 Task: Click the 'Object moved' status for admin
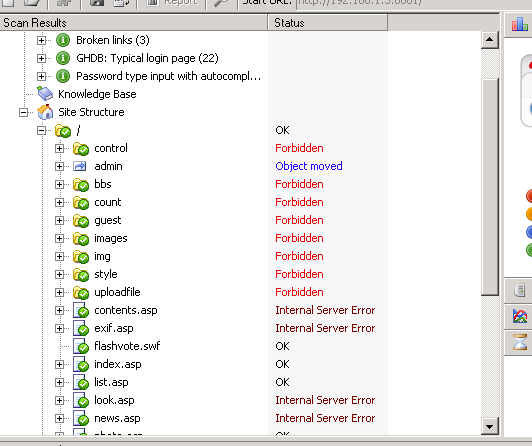pyautogui.click(x=309, y=166)
